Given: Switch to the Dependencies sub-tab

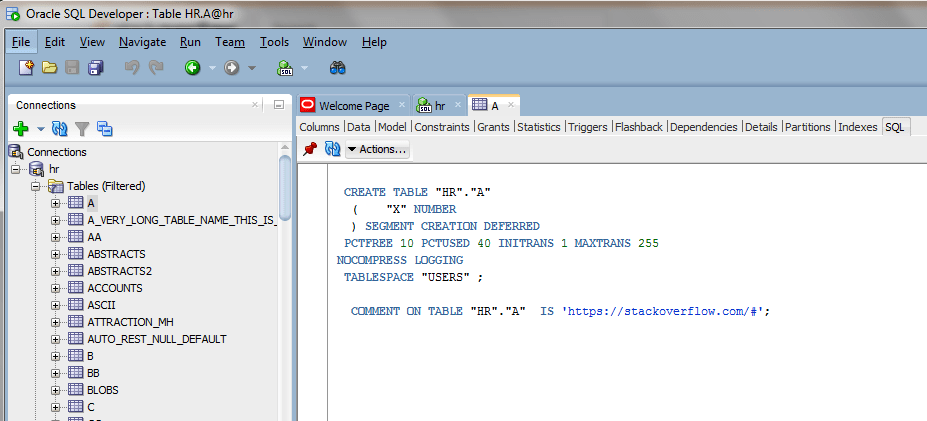Looking at the screenshot, I should tap(704, 127).
